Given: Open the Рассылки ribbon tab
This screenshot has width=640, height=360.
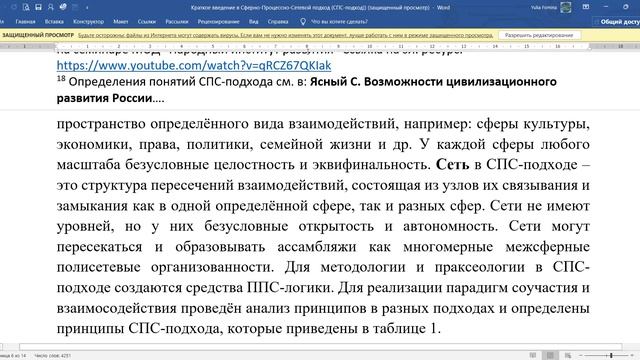Looking at the screenshot, I should [177, 22].
